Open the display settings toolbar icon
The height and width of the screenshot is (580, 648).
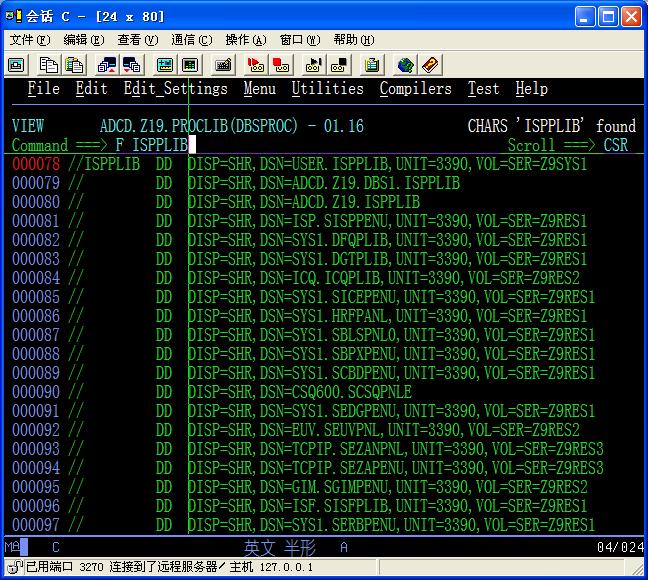[x=165, y=65]
